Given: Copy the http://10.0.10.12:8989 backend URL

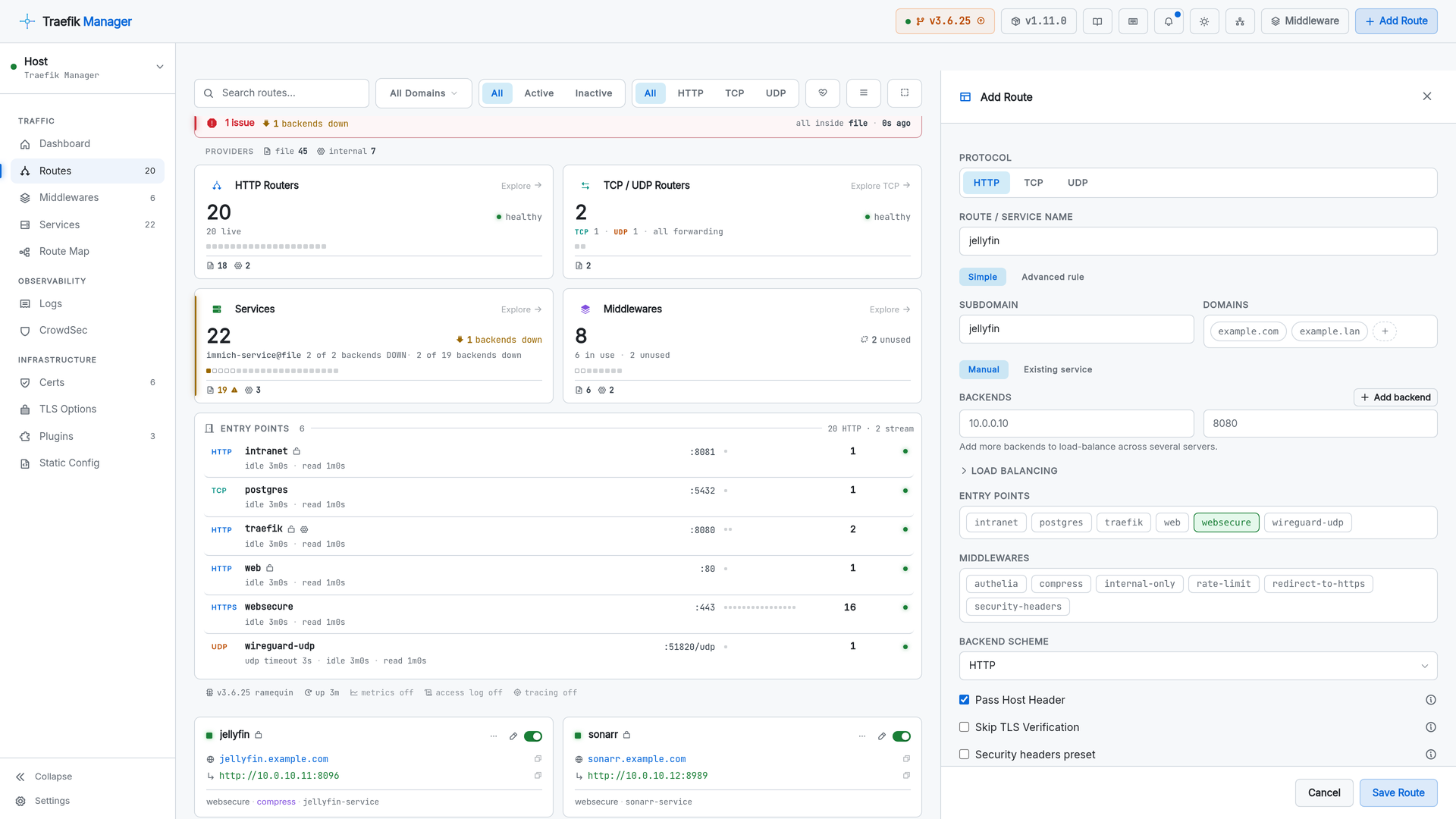Looking at the screenshot, I should 906,776.
